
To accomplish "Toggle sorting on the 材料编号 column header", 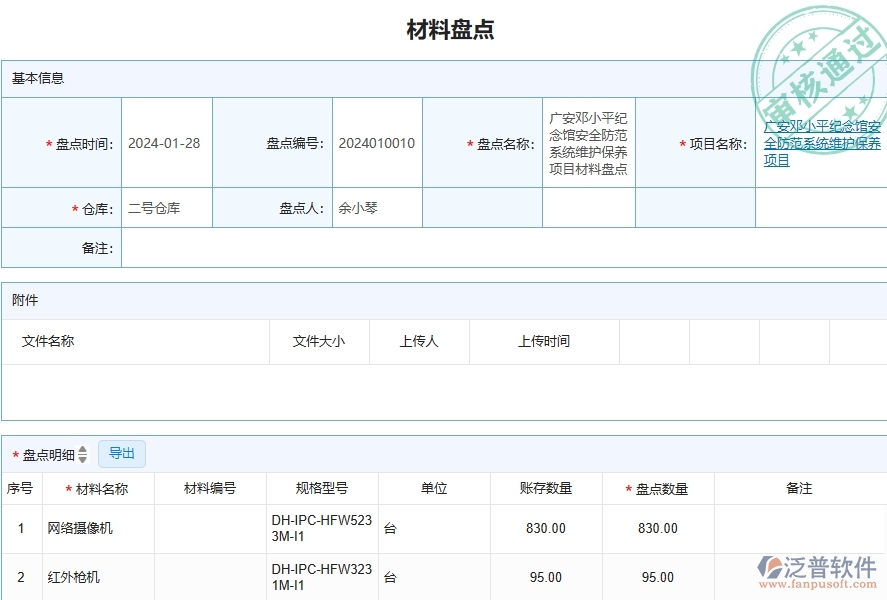I will [210, 488].
